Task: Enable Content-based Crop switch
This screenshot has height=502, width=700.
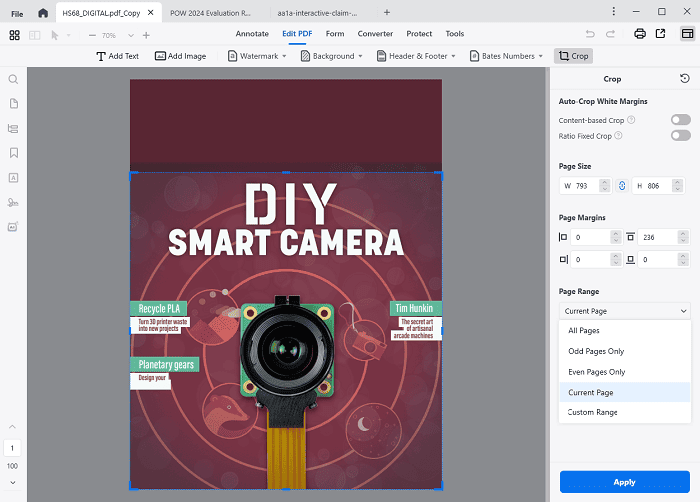Action: point(680,120)
